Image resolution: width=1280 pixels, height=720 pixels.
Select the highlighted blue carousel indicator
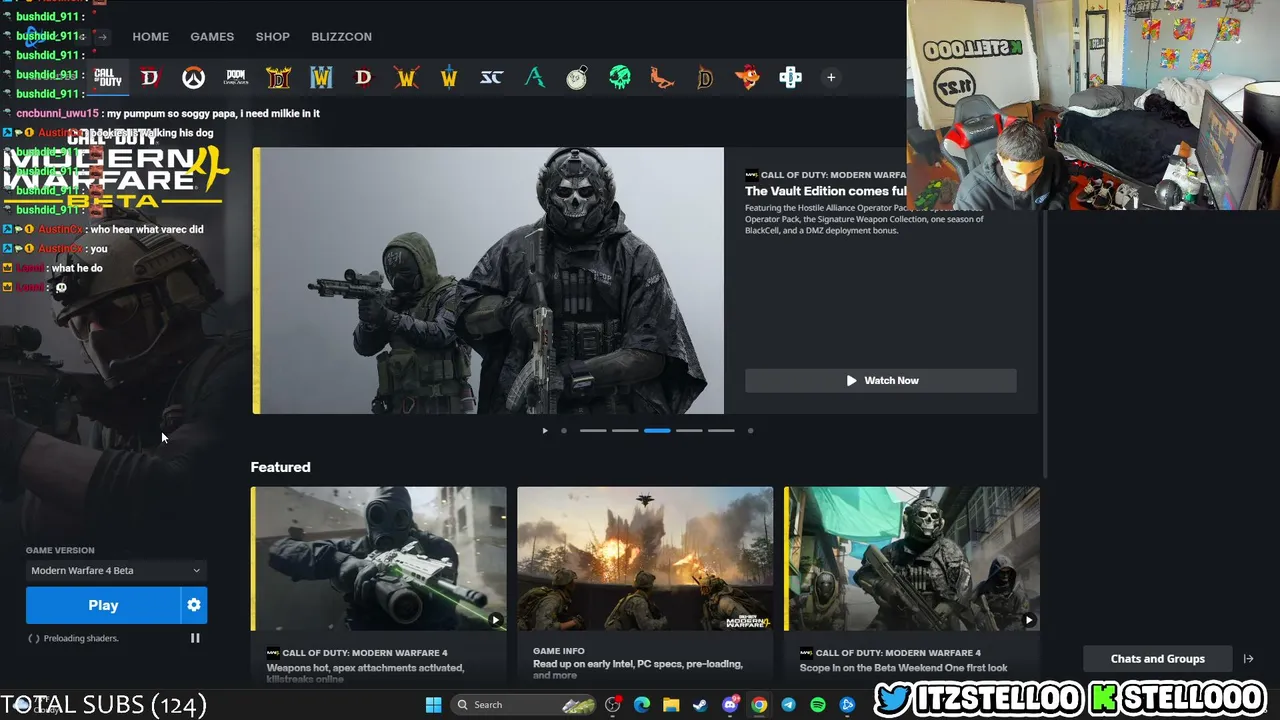(657, 430)
